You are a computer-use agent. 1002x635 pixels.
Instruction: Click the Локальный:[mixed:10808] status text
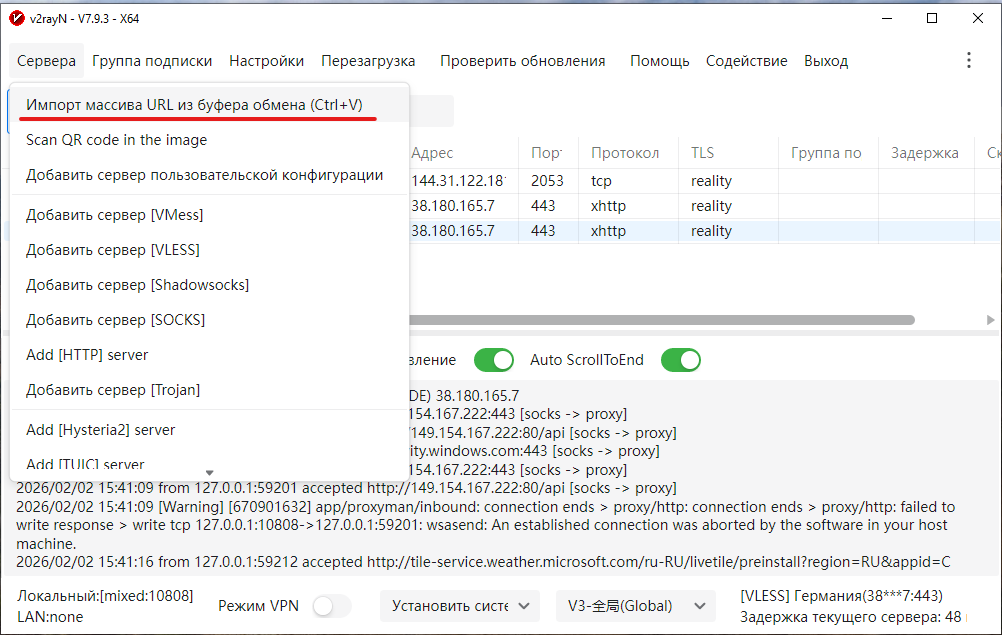coord(105,596)
